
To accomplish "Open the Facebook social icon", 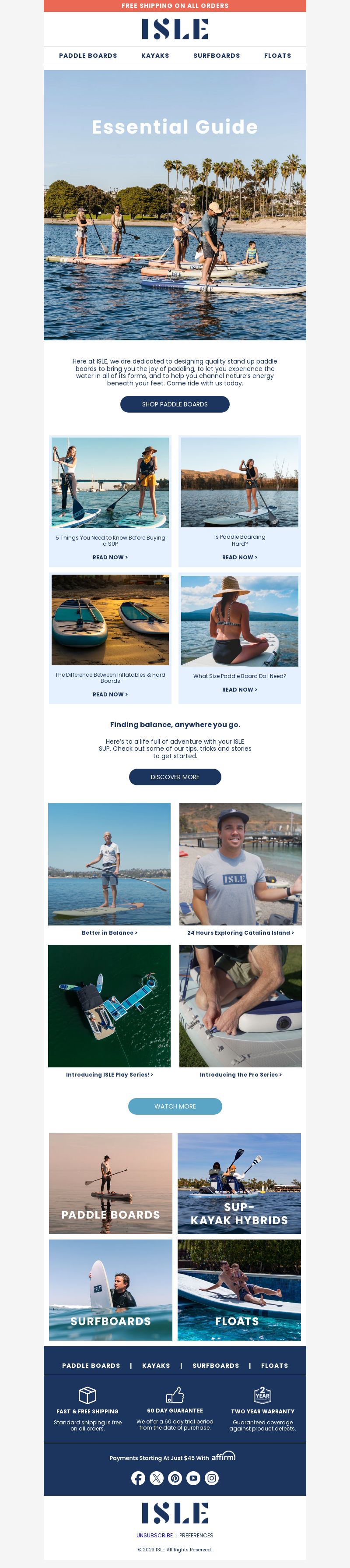I will click(138, 1478).
